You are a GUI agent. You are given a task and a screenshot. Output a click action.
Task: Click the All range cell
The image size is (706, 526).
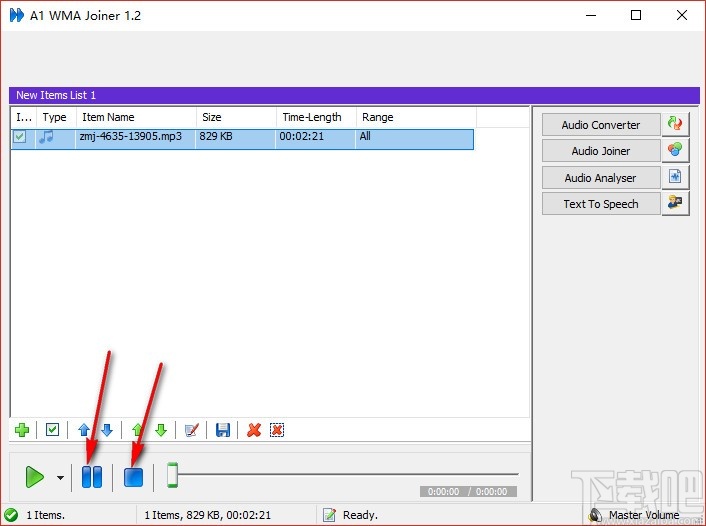tap(365, 136)
